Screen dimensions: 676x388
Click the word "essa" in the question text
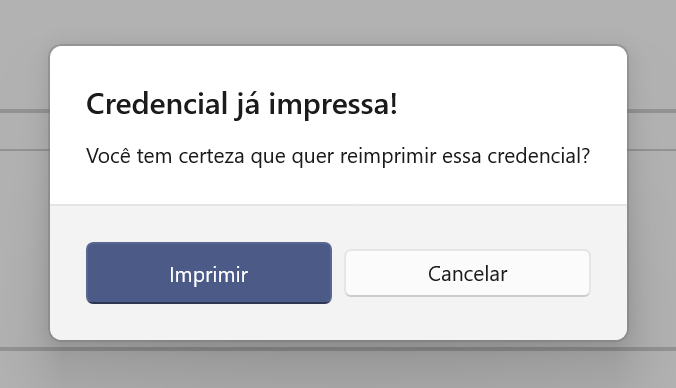pyautogui.click(x=462, y=156)
